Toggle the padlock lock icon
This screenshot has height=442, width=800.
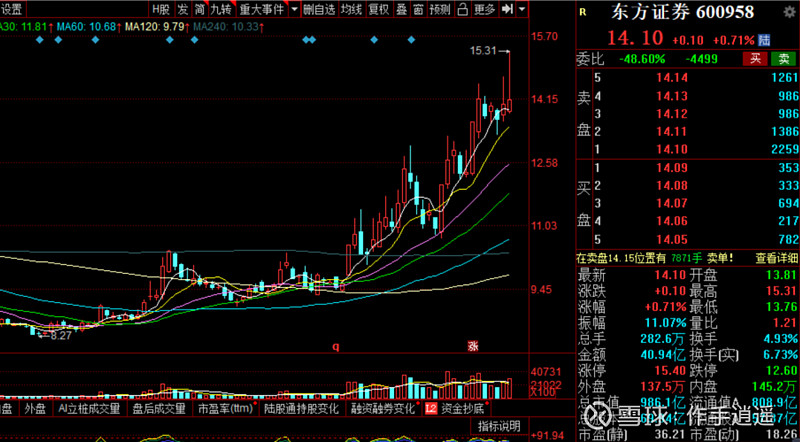coord(462,9)
